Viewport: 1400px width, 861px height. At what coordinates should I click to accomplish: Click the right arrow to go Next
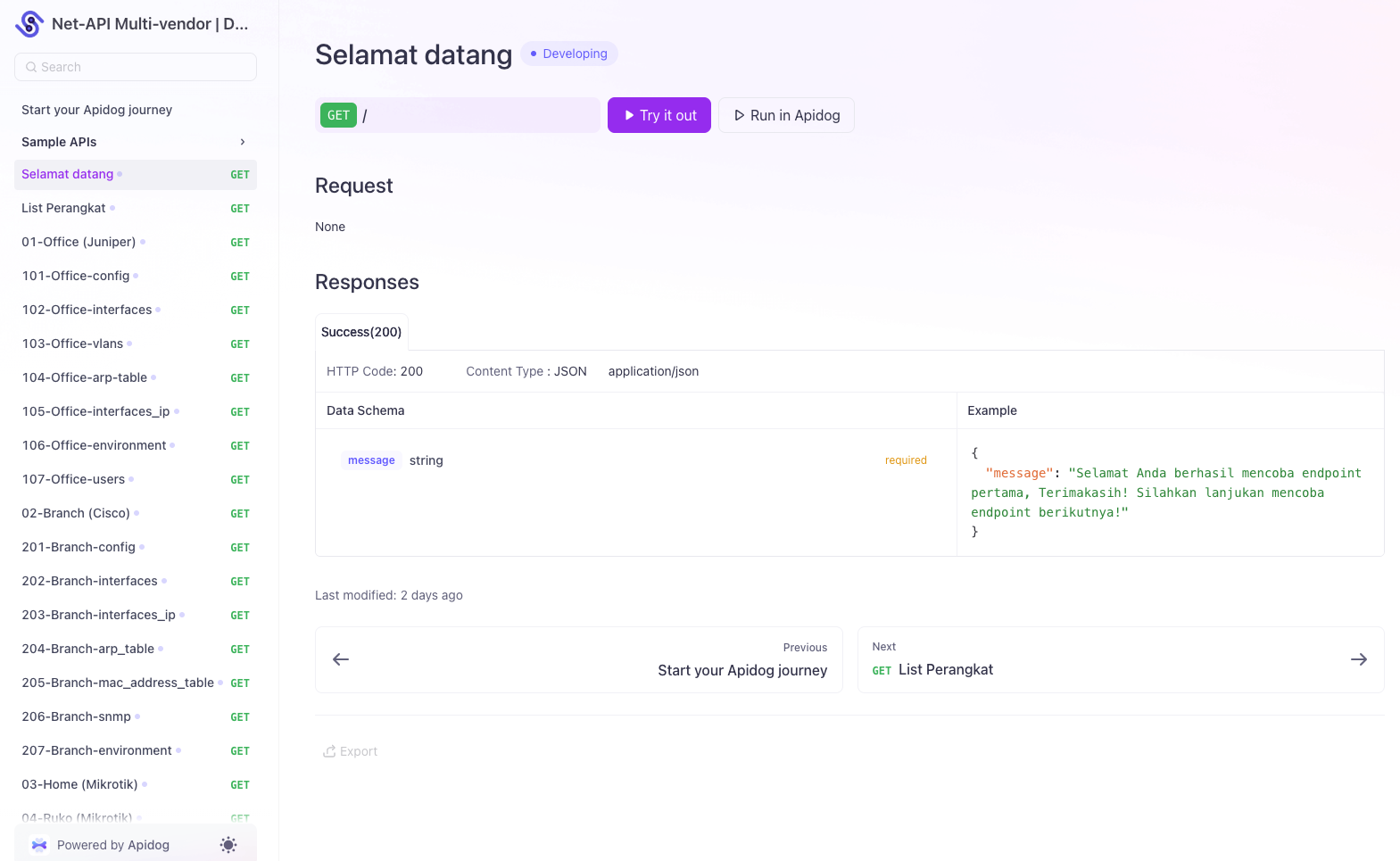coord(1358,659)
